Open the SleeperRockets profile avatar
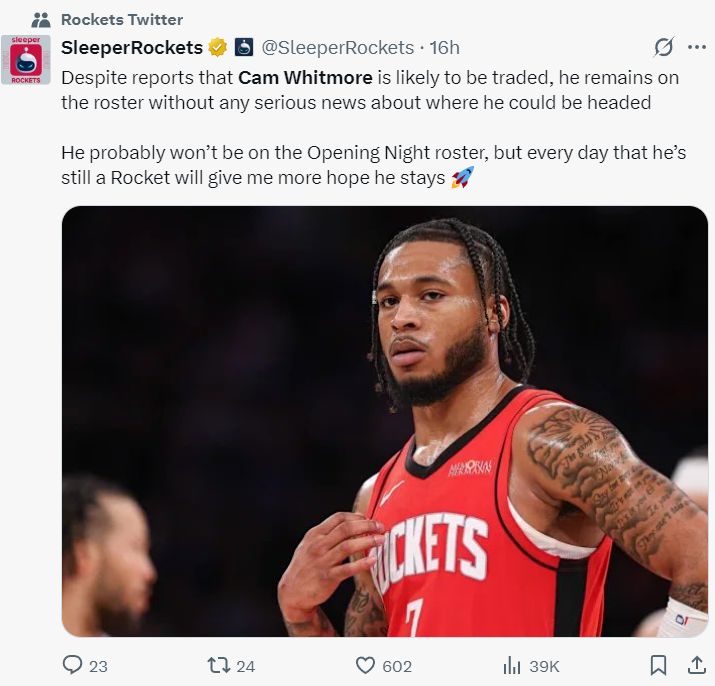 click(25, 60)
